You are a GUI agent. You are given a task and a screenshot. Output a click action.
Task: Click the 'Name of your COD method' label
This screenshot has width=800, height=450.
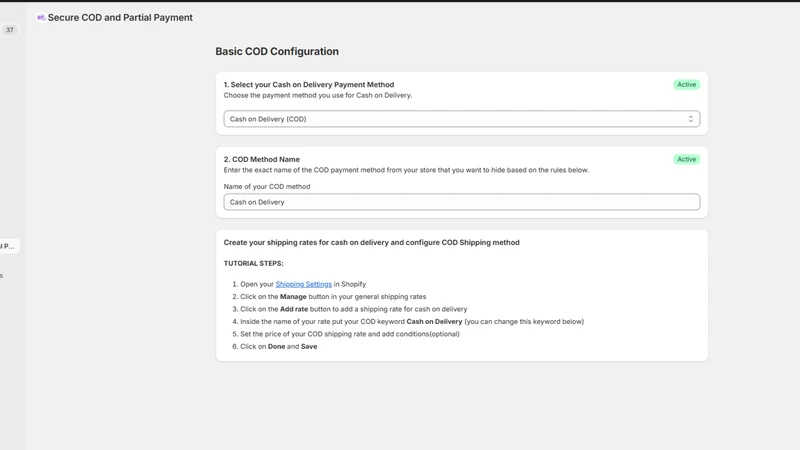tap(267, 187)
